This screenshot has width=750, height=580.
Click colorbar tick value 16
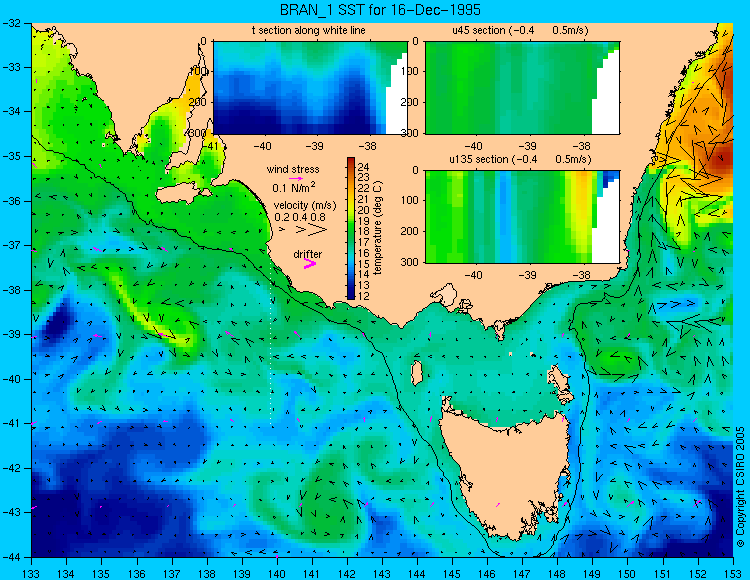(363, 253)
